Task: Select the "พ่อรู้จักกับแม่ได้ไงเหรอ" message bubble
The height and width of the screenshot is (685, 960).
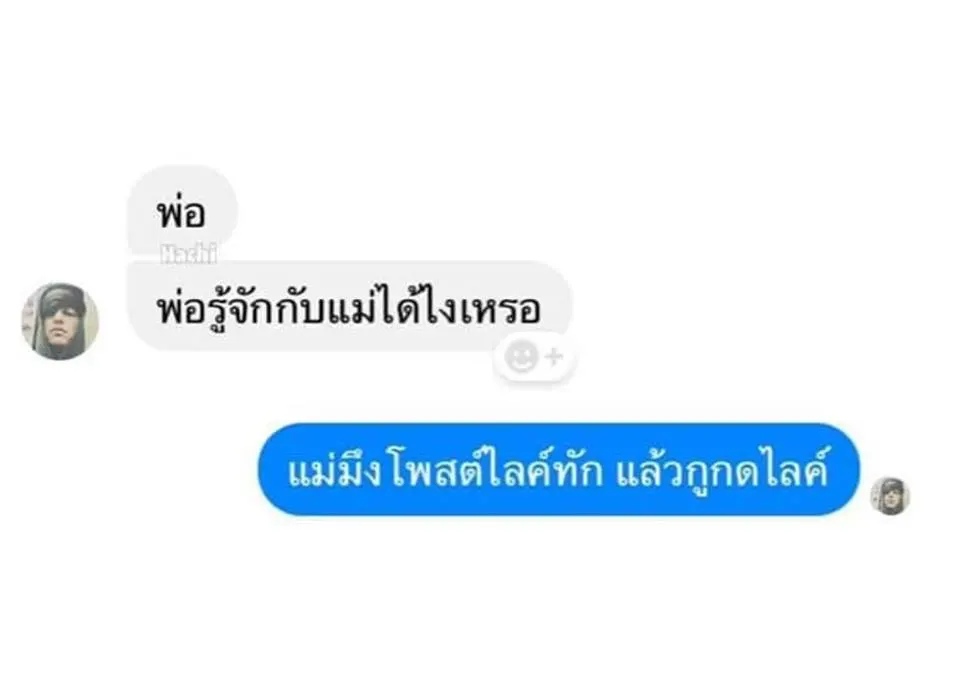Action: [x=349, y=306]
